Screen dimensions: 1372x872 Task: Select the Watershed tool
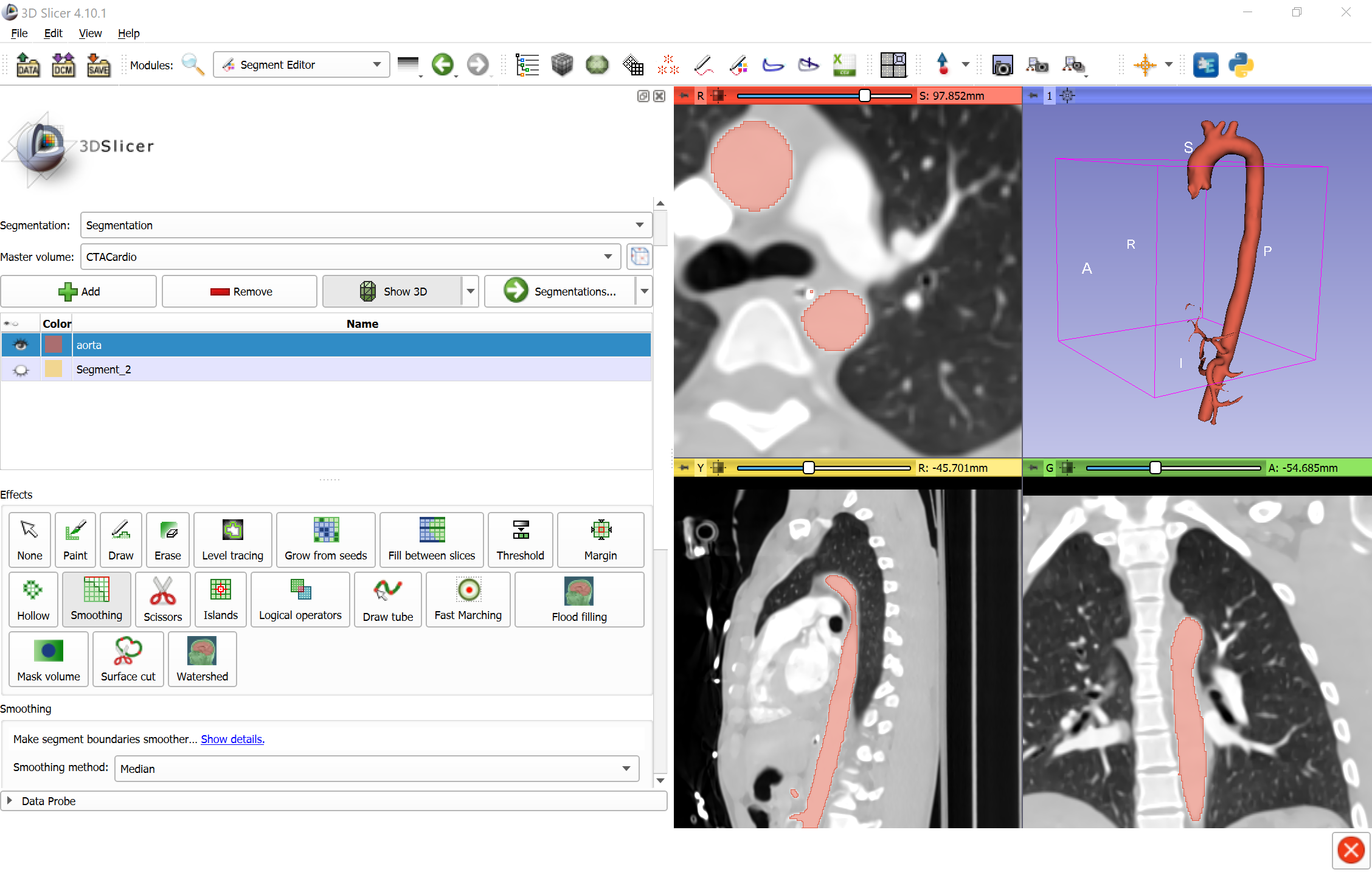coord(201,660)
